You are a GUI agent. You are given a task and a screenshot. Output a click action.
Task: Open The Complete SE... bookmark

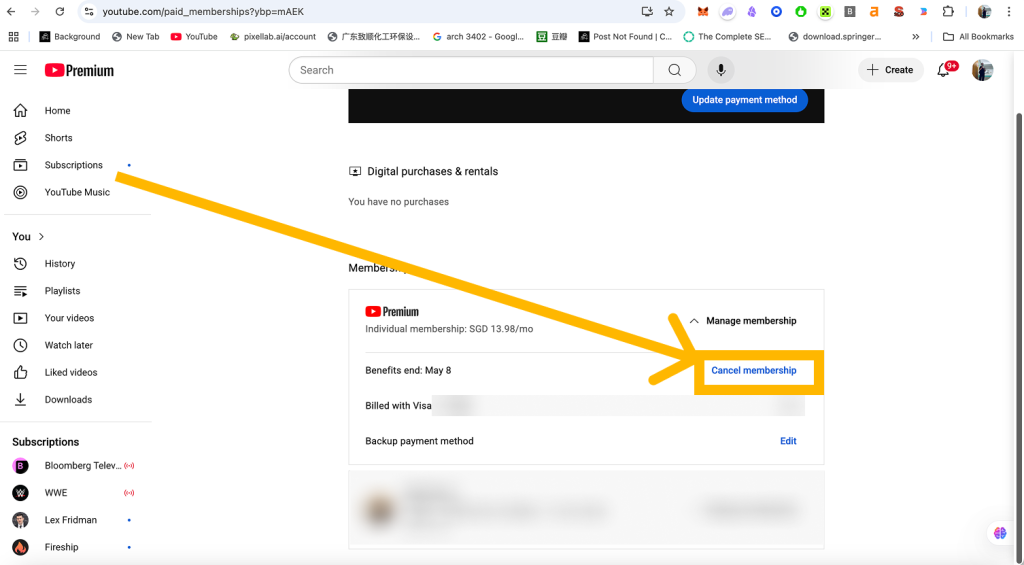pos(727,37)
